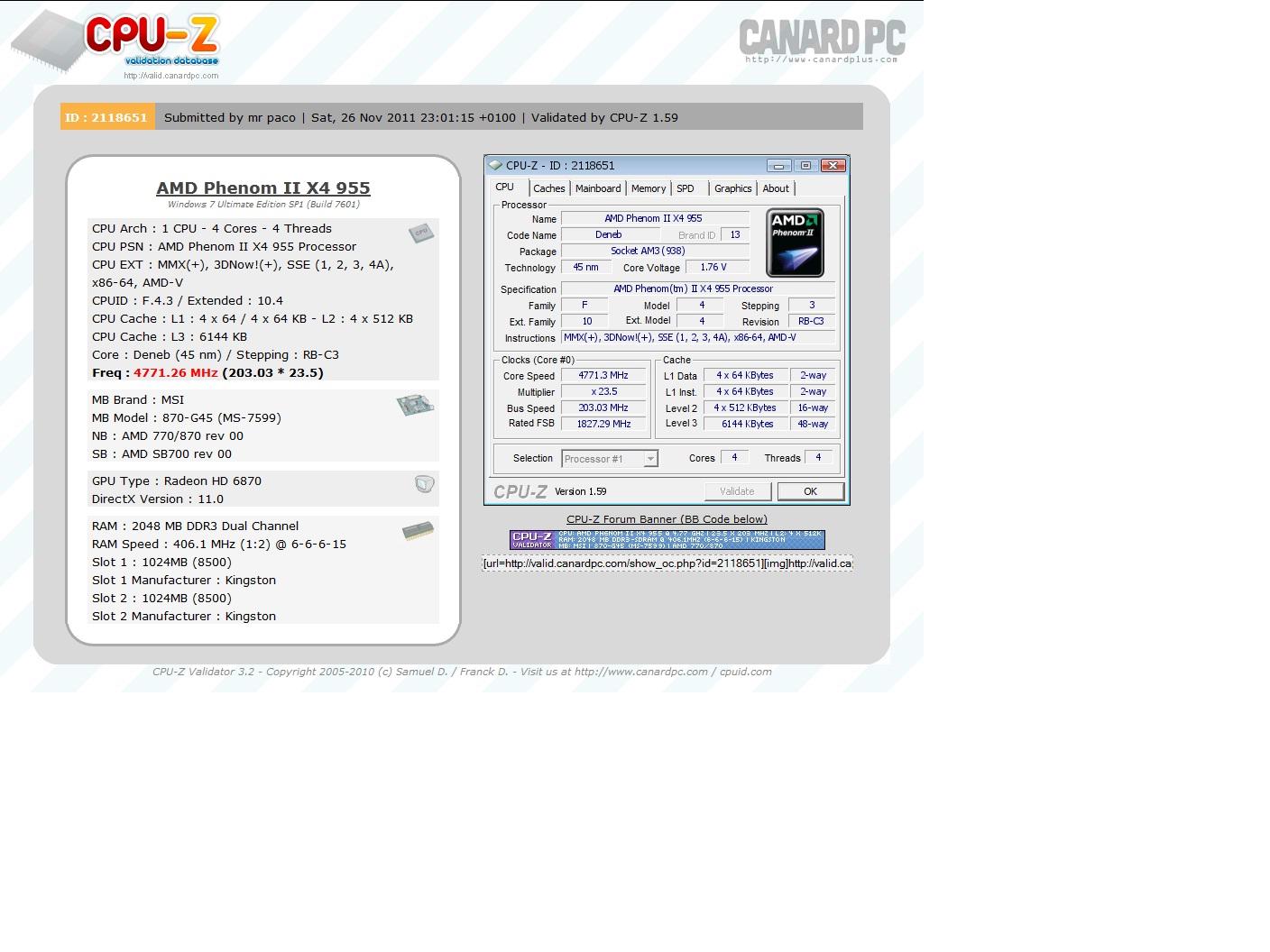Click the Code Name field Deneb
Viewport: 1270px width, 952px height.
610,234
